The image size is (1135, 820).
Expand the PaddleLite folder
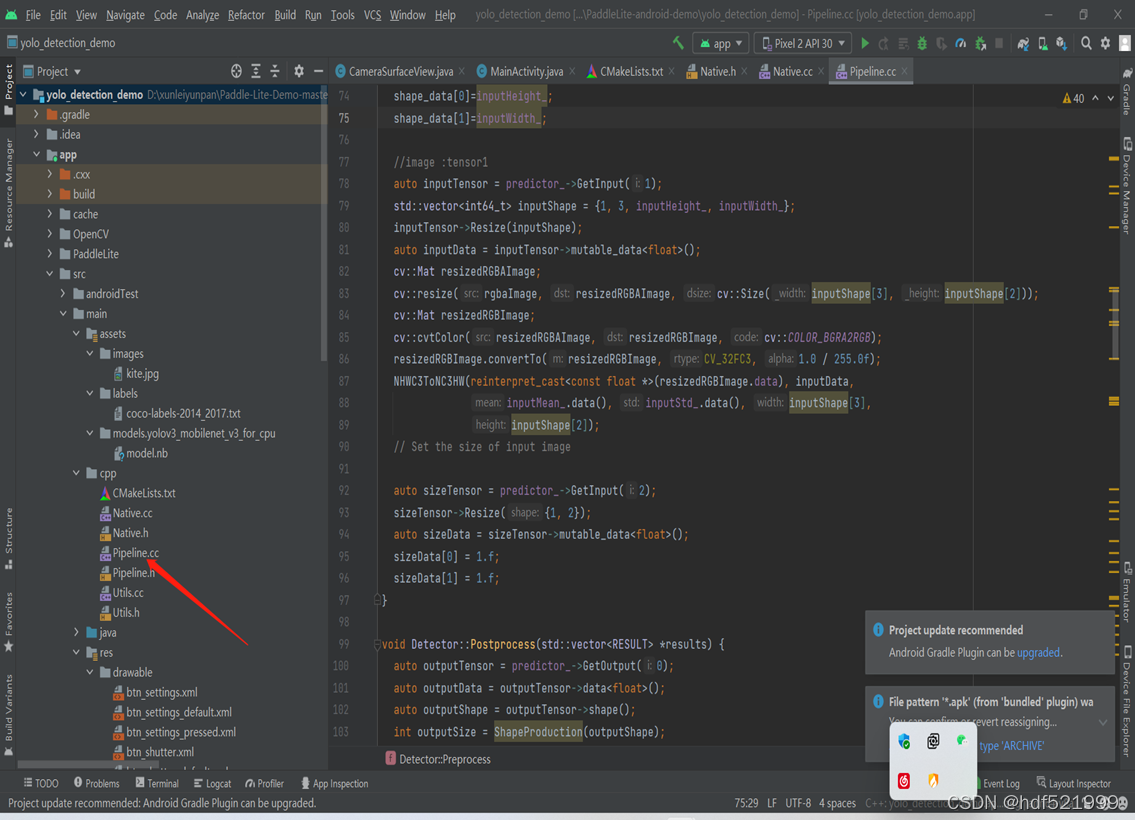49,254
